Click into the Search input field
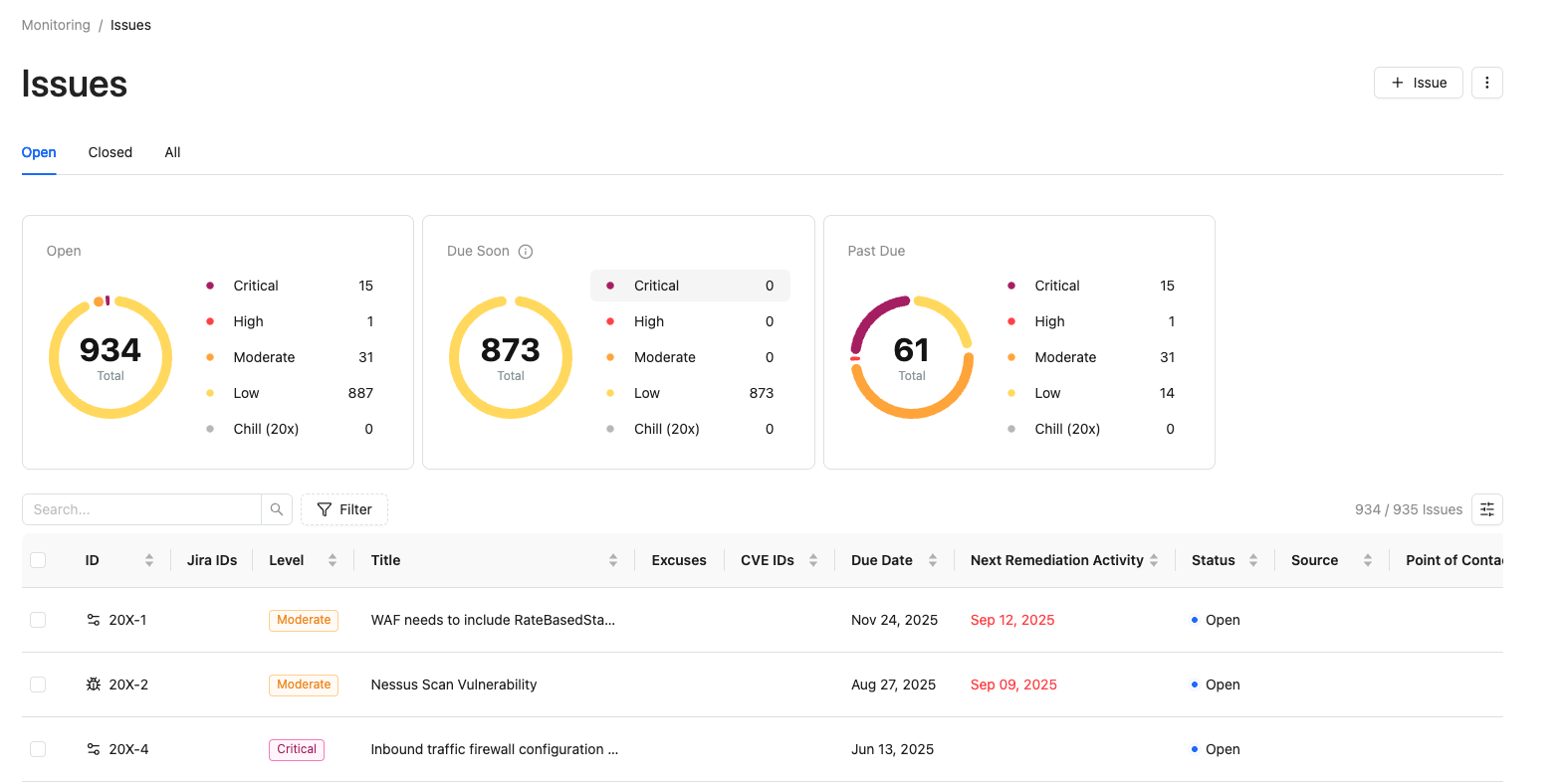This screenshot has height=784, width=1562. 141,509
